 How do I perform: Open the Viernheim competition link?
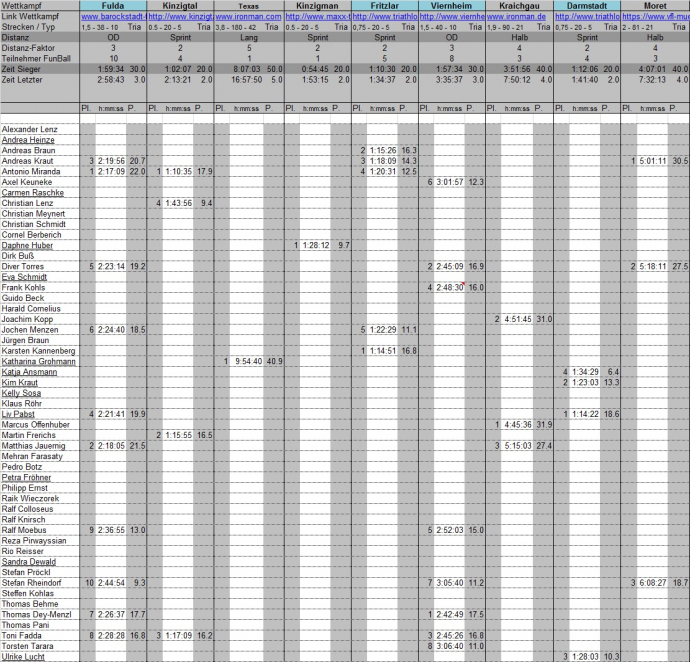(452, 17)
